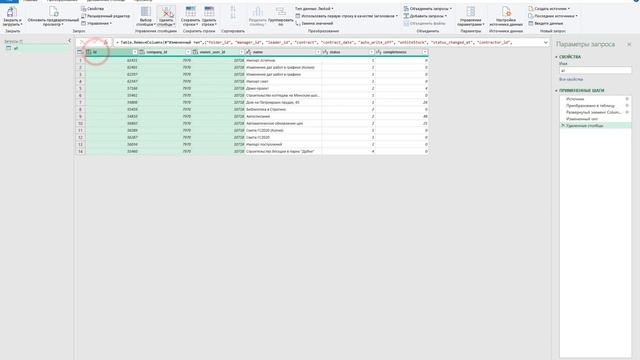640x360 pixels.
Task: Open gear settings for the Expanded Column step
Action: tap(627, 112)
